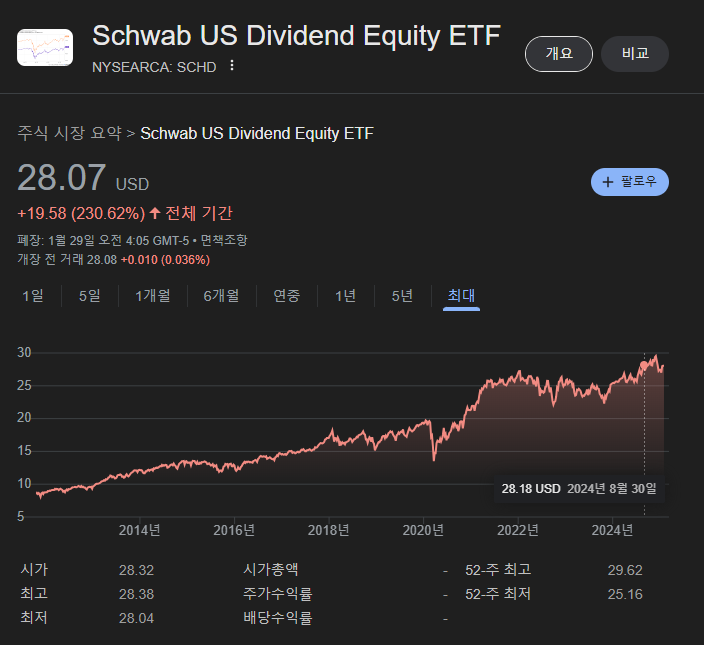Click the +19.58 (230.62%) change text
This screenshot has height=645, width=704.
(81, 213)
